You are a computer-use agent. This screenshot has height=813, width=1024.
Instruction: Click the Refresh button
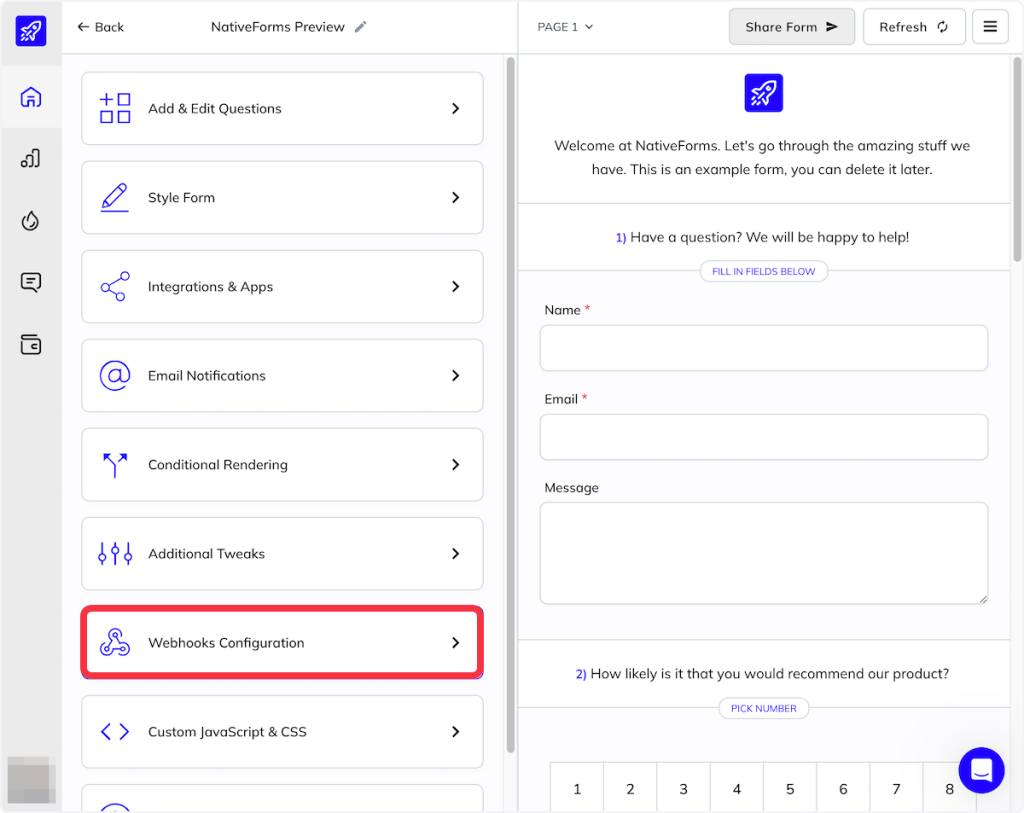[913, 27]
